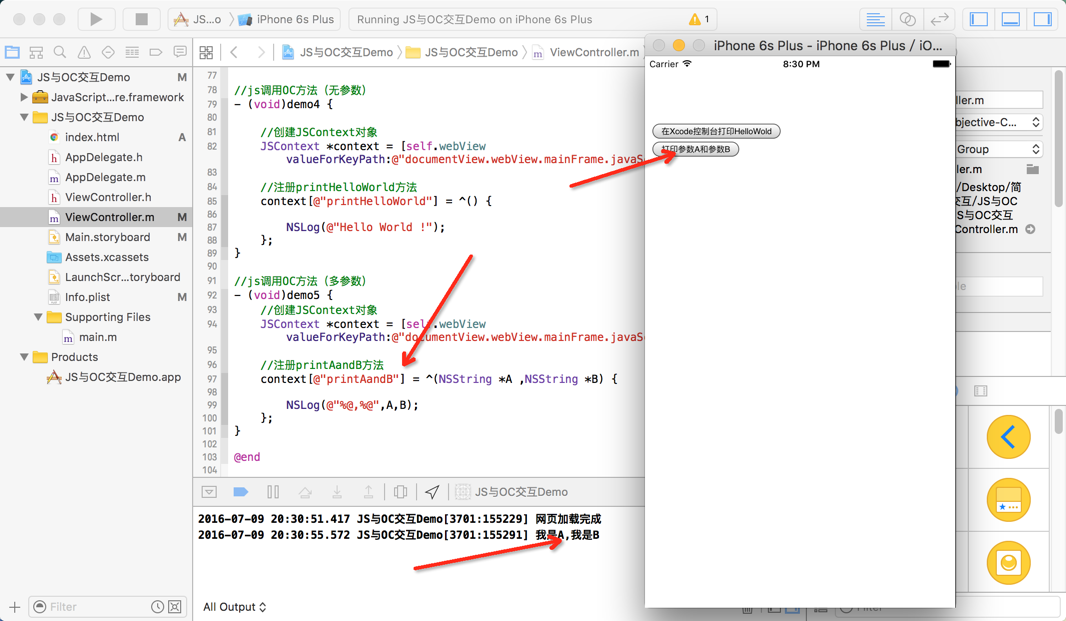
Task: Tap 打印参数A和参数B button in simulator
Action: click(695, 149)
